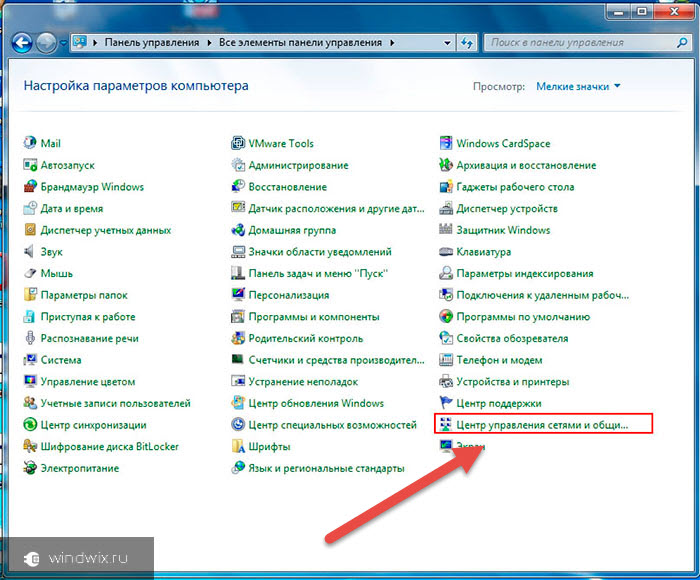
Task: Open Архивация и восстановление link
Action: point(526,165)
